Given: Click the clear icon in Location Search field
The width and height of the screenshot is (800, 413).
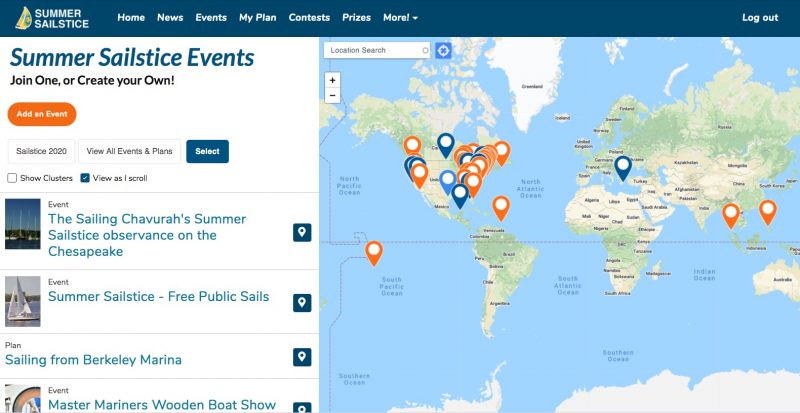Looking at the screenshot, I should point(425,50).
